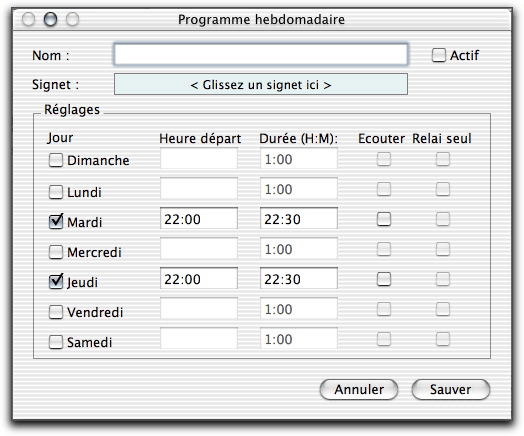Click Jeudi start time field showing 22:00
Image resolution: width=524 pixels, height=436 pixels.
tap(199, 278)
